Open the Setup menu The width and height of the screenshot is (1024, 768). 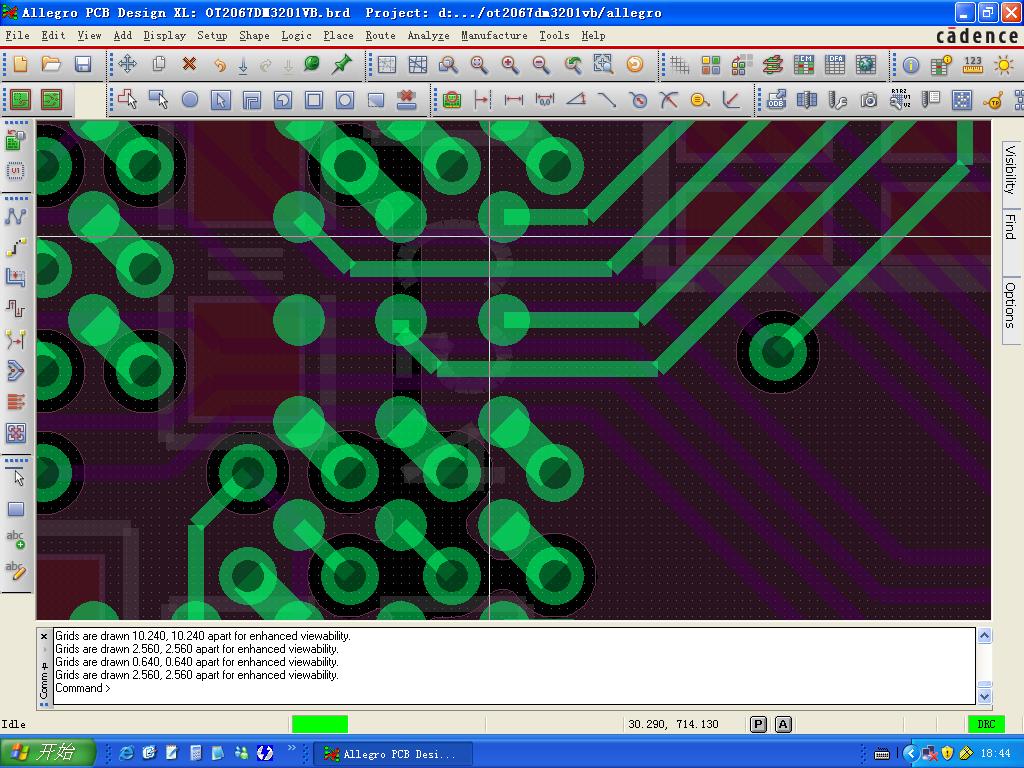pyautogui.click(x=212, y=35)
